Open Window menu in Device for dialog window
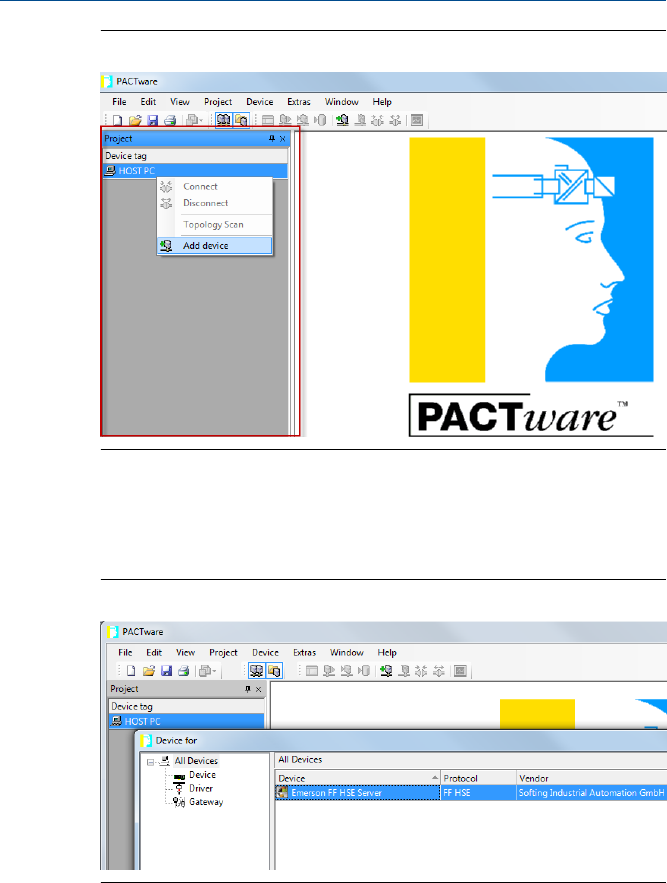Viewport: 667px width, 883px height. (x=346, y=653)
